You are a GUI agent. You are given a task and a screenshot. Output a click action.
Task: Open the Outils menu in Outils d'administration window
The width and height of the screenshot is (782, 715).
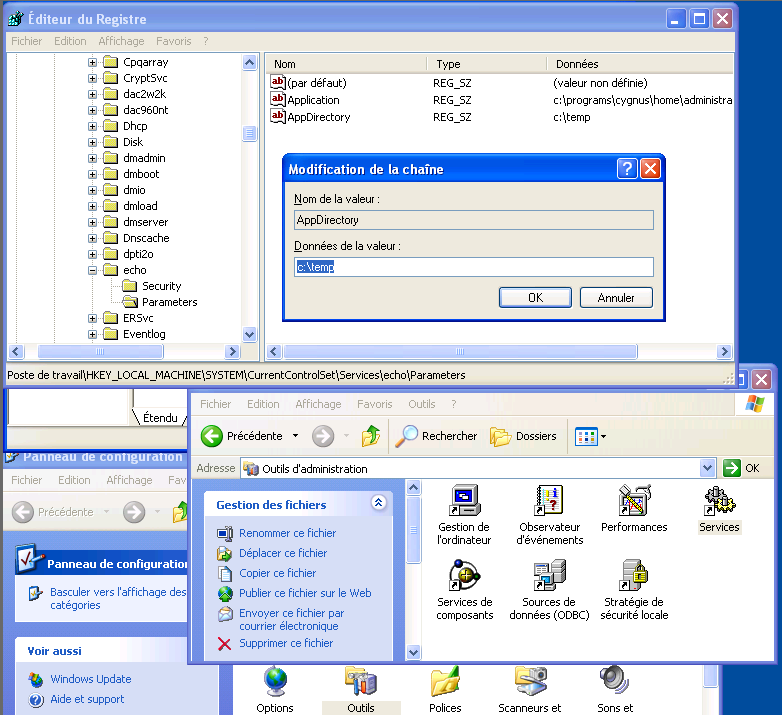click(x=422, y=404)
